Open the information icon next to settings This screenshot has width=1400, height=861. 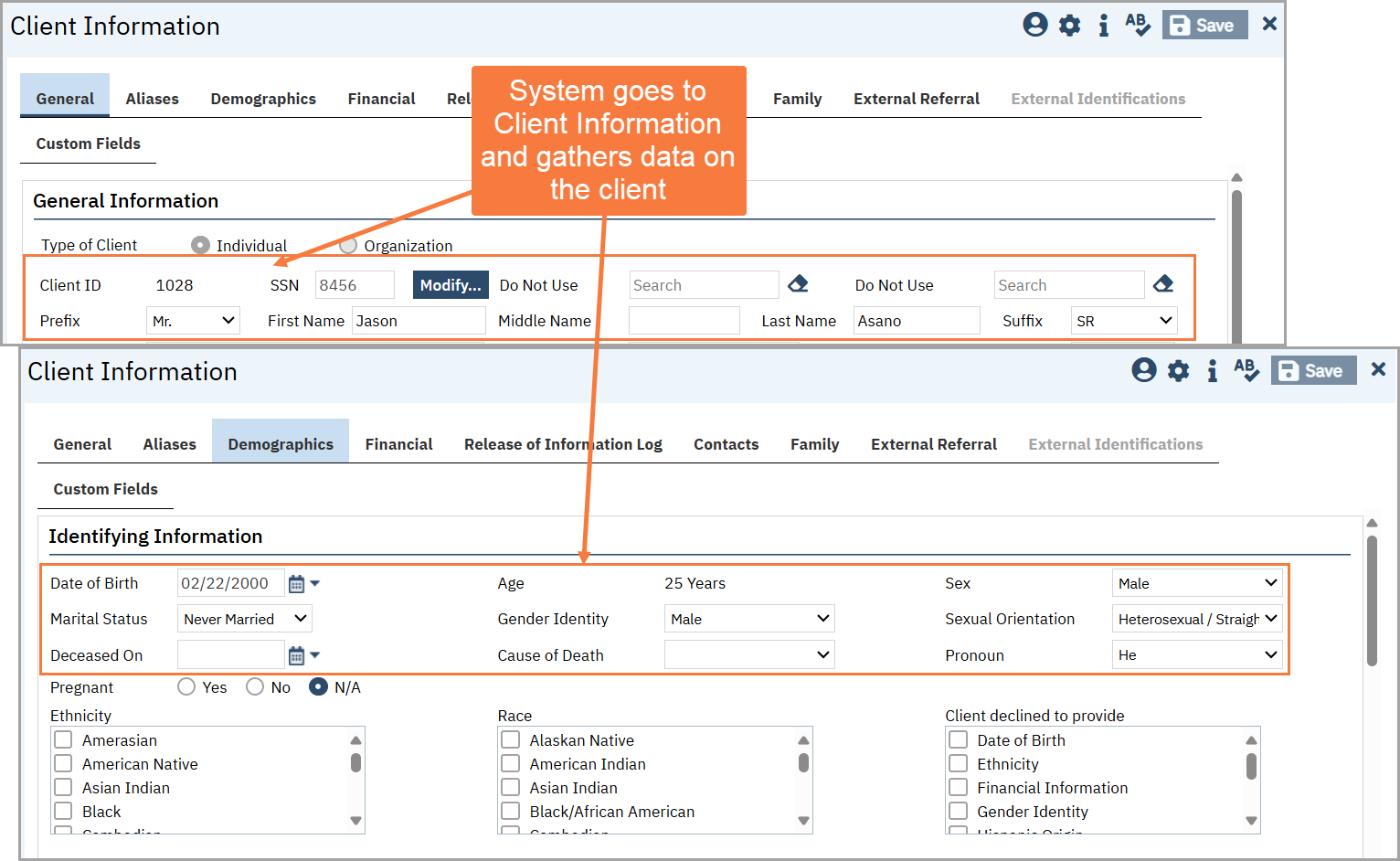click(1103, 25)
